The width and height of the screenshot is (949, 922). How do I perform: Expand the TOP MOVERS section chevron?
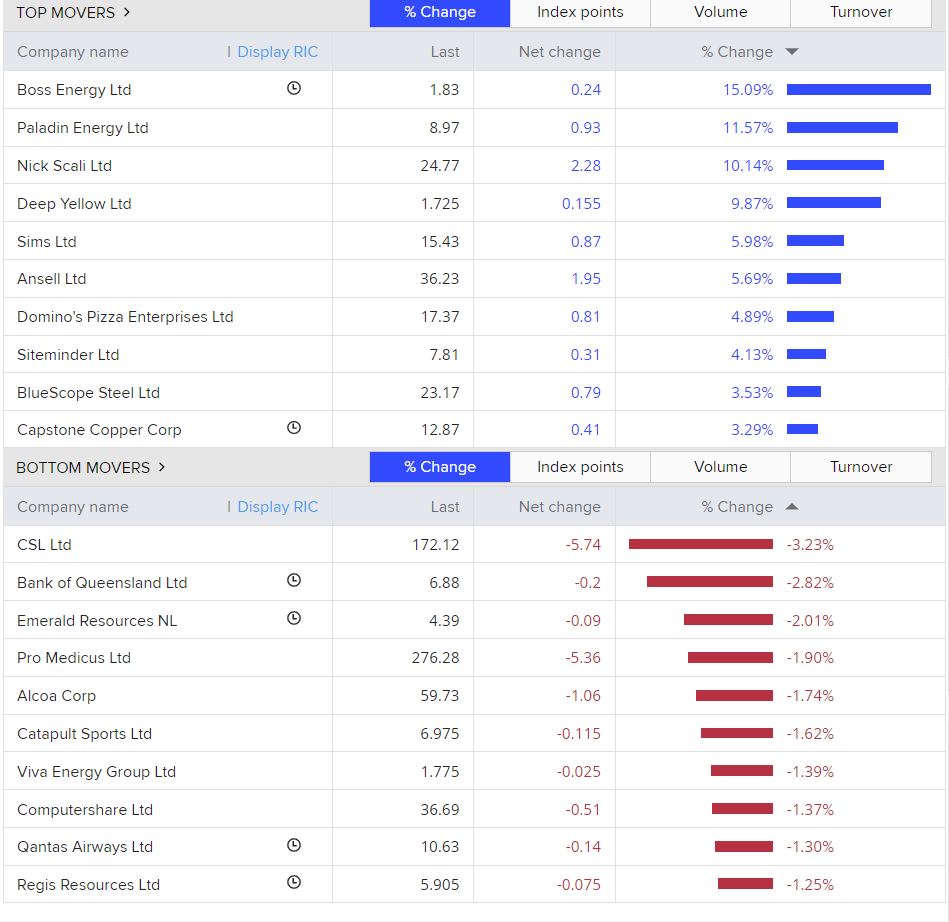point(126,13)
